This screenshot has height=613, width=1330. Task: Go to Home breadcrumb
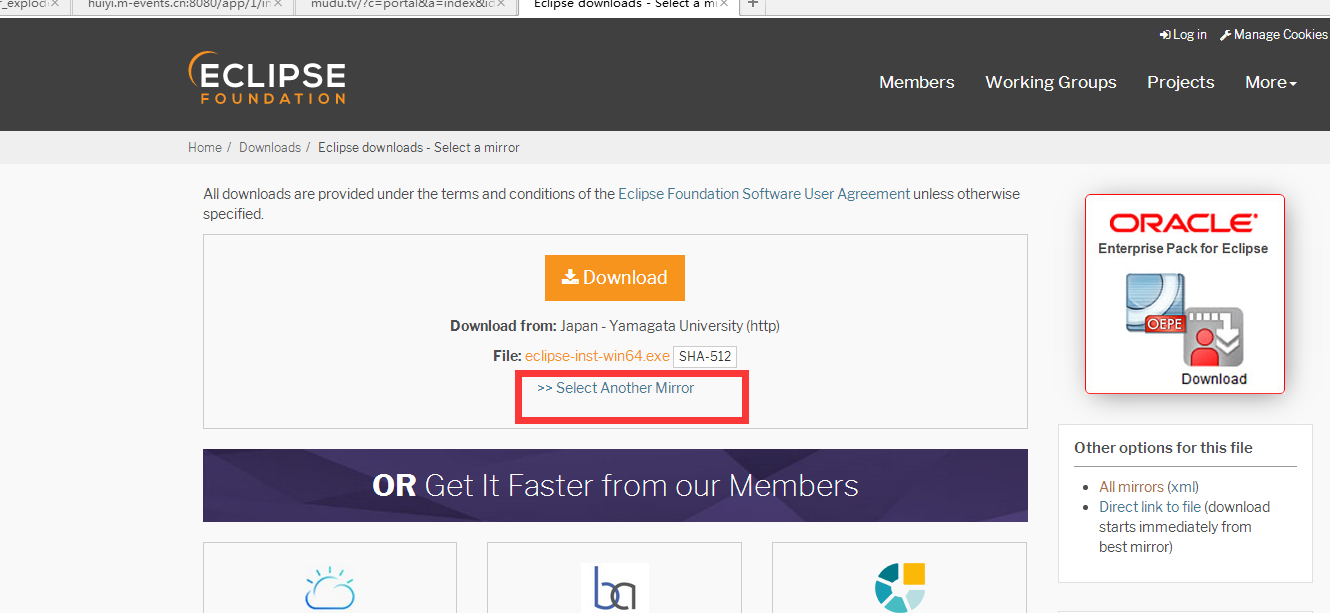(x=205, y=147)
